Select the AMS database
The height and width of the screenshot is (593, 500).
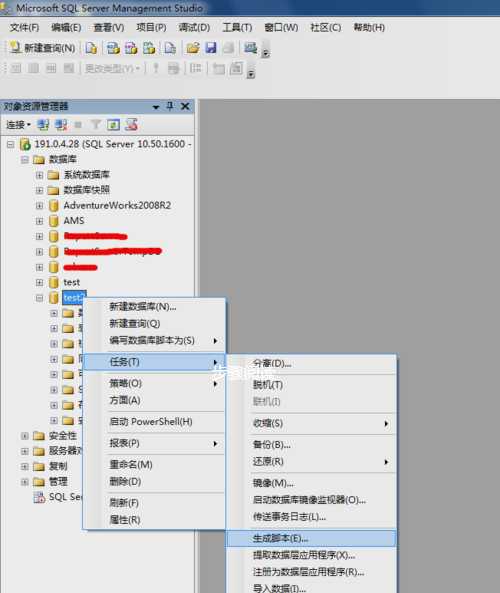point(74,220)
